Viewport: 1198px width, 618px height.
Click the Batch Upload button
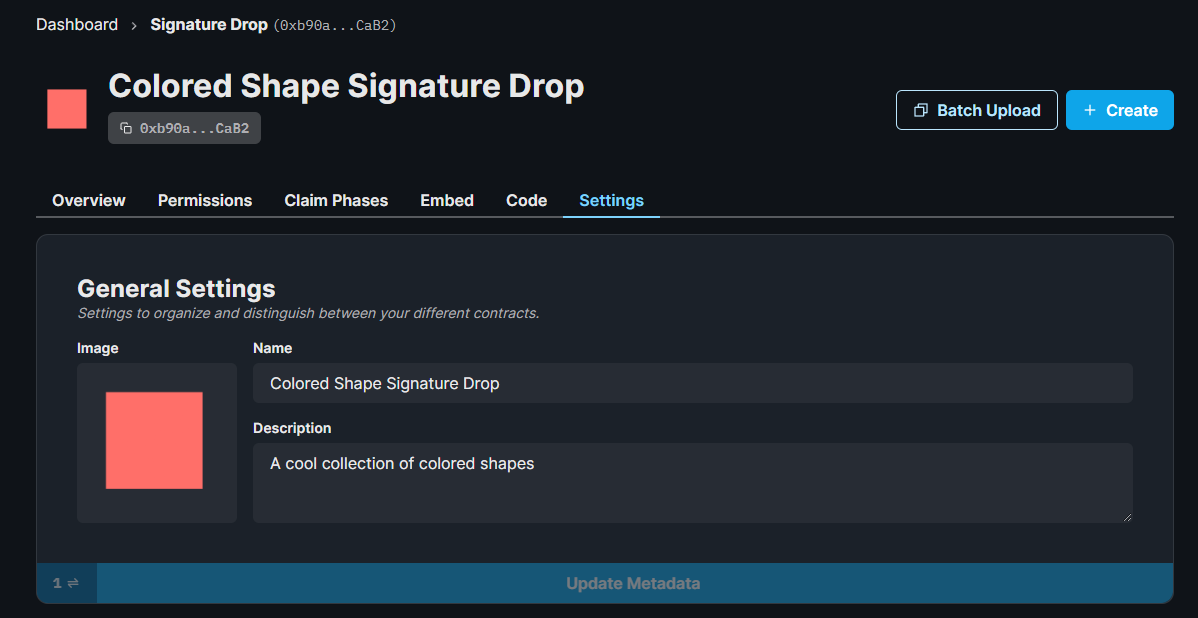click(x=976, y=110)
